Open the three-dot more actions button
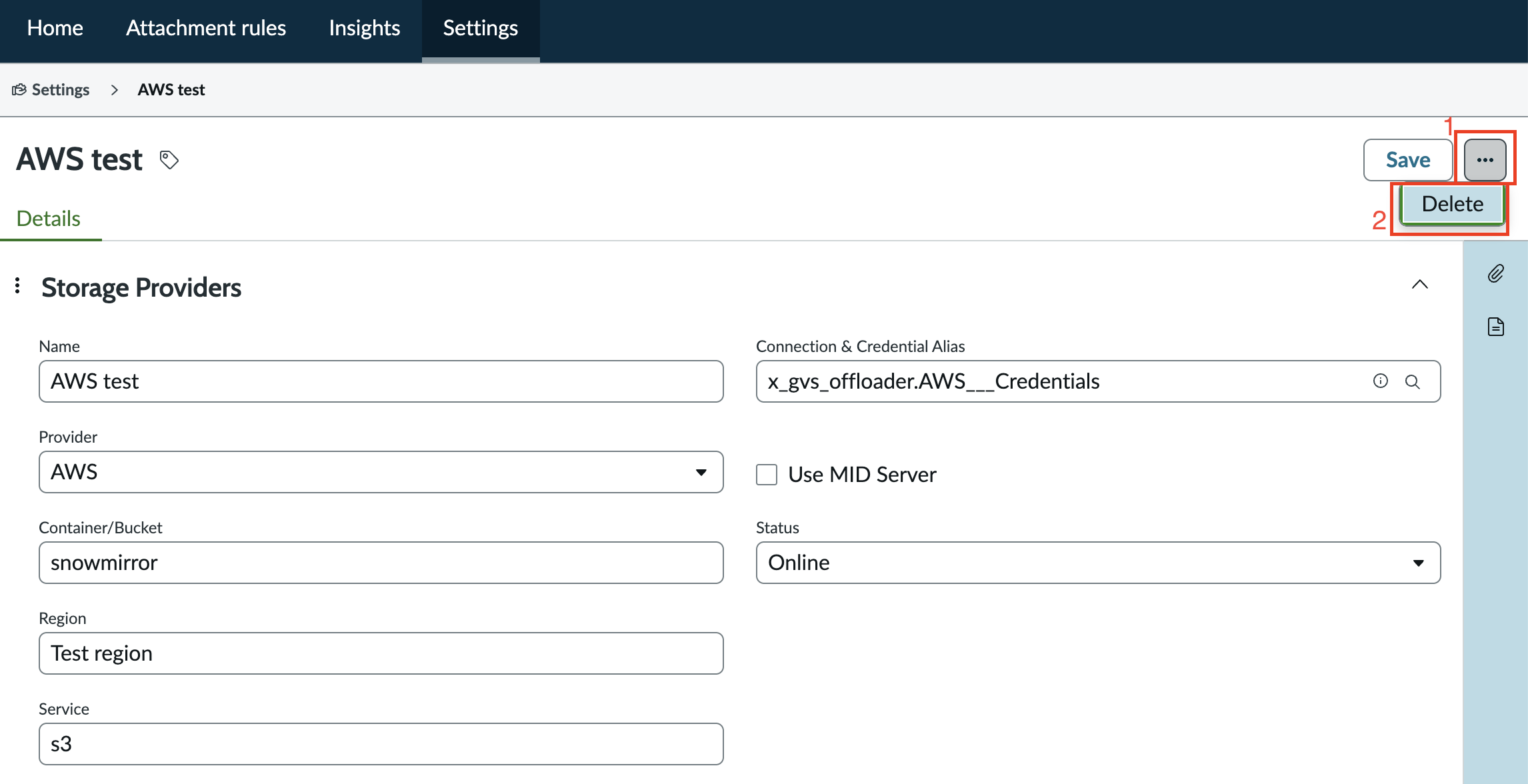The image size is (1528, 784). click(1485, 160)
